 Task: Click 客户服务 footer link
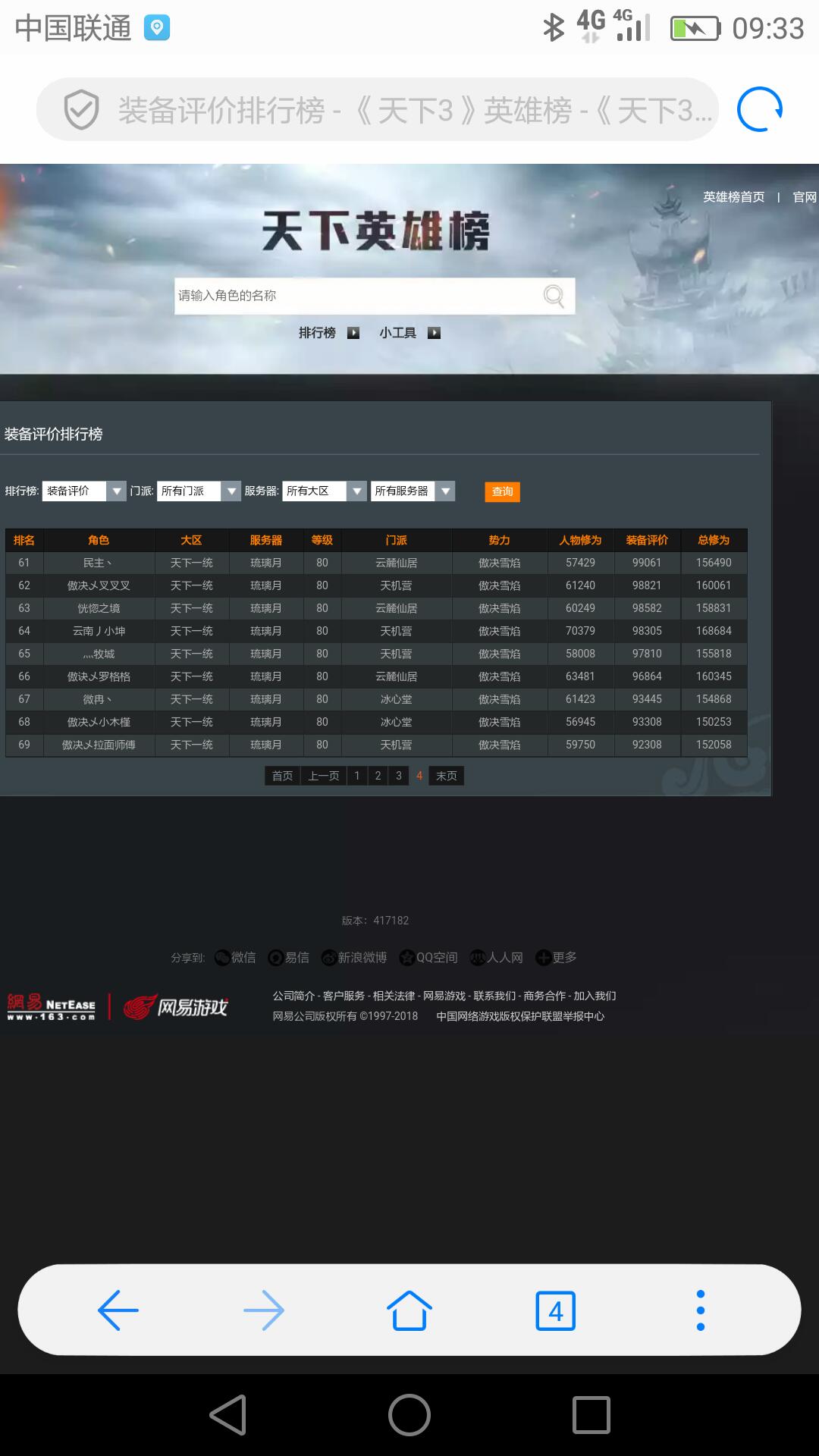pos(344,996)
